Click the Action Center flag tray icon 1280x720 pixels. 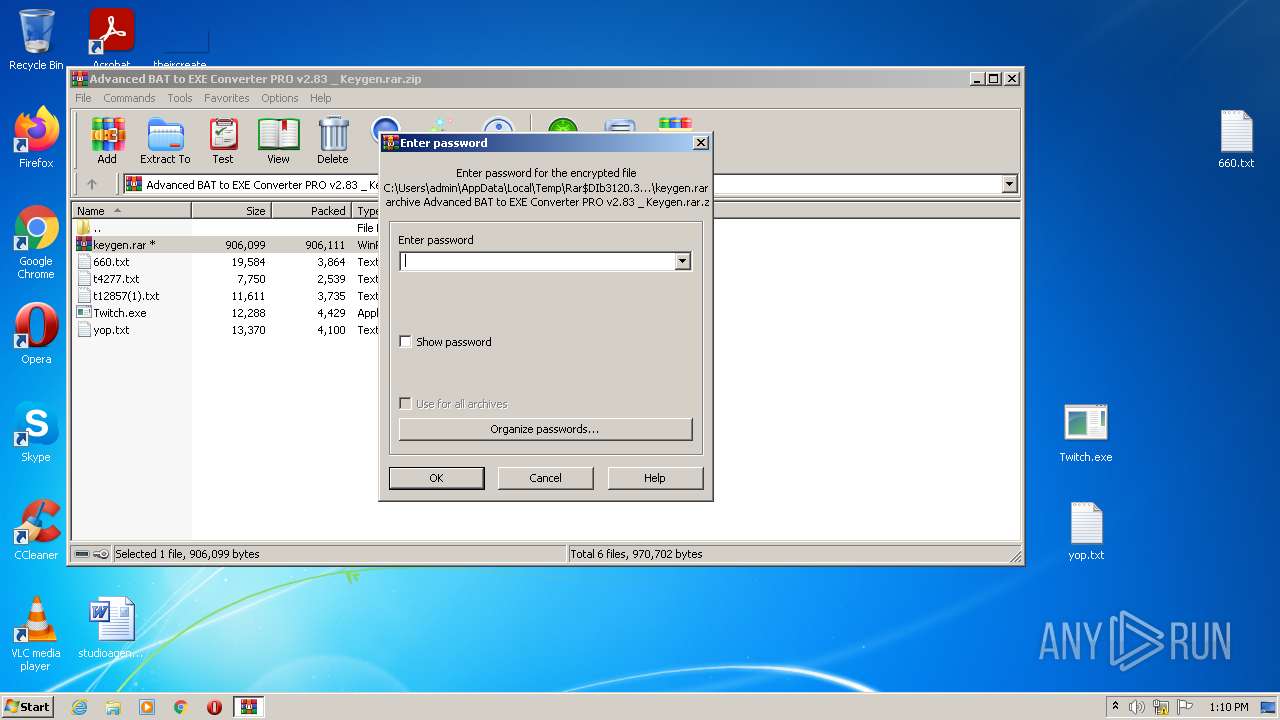(1184, 707)
